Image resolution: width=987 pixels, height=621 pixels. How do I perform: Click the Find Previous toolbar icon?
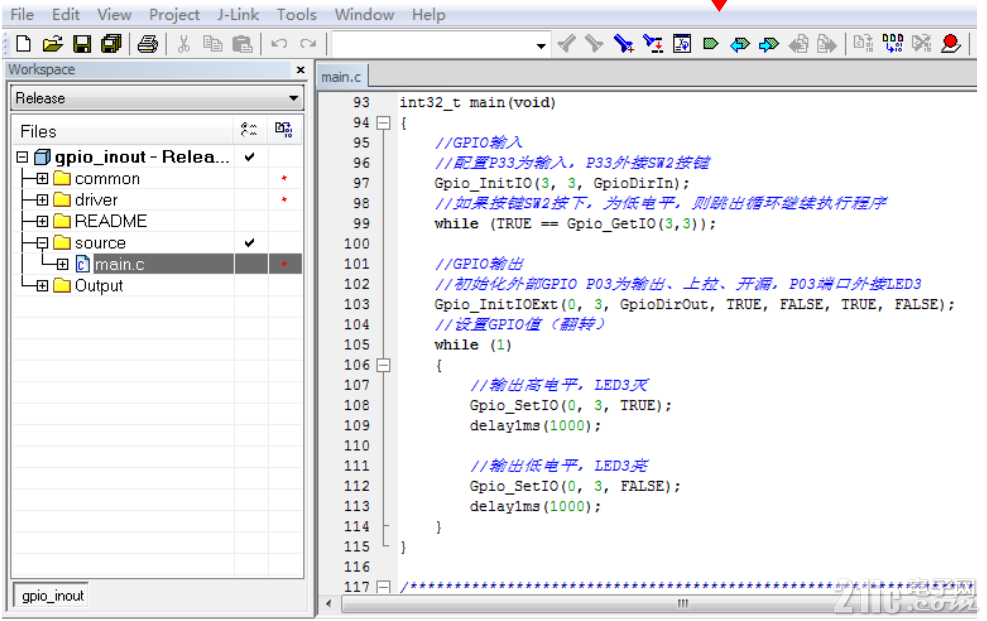coord(567,43)
